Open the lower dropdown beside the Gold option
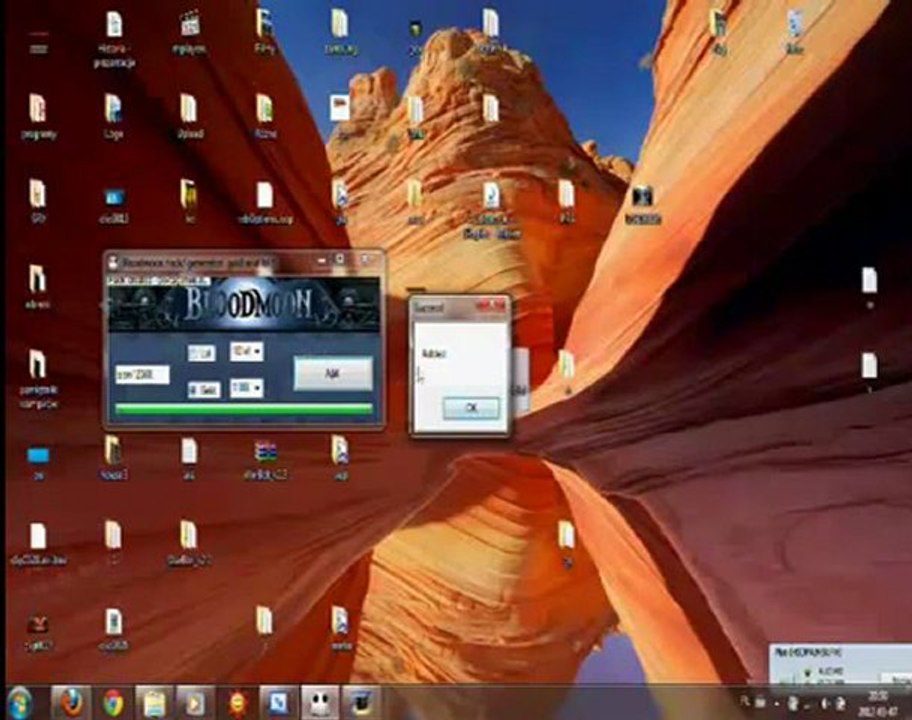The image size is (912, 720). click(x=246, y=388)
